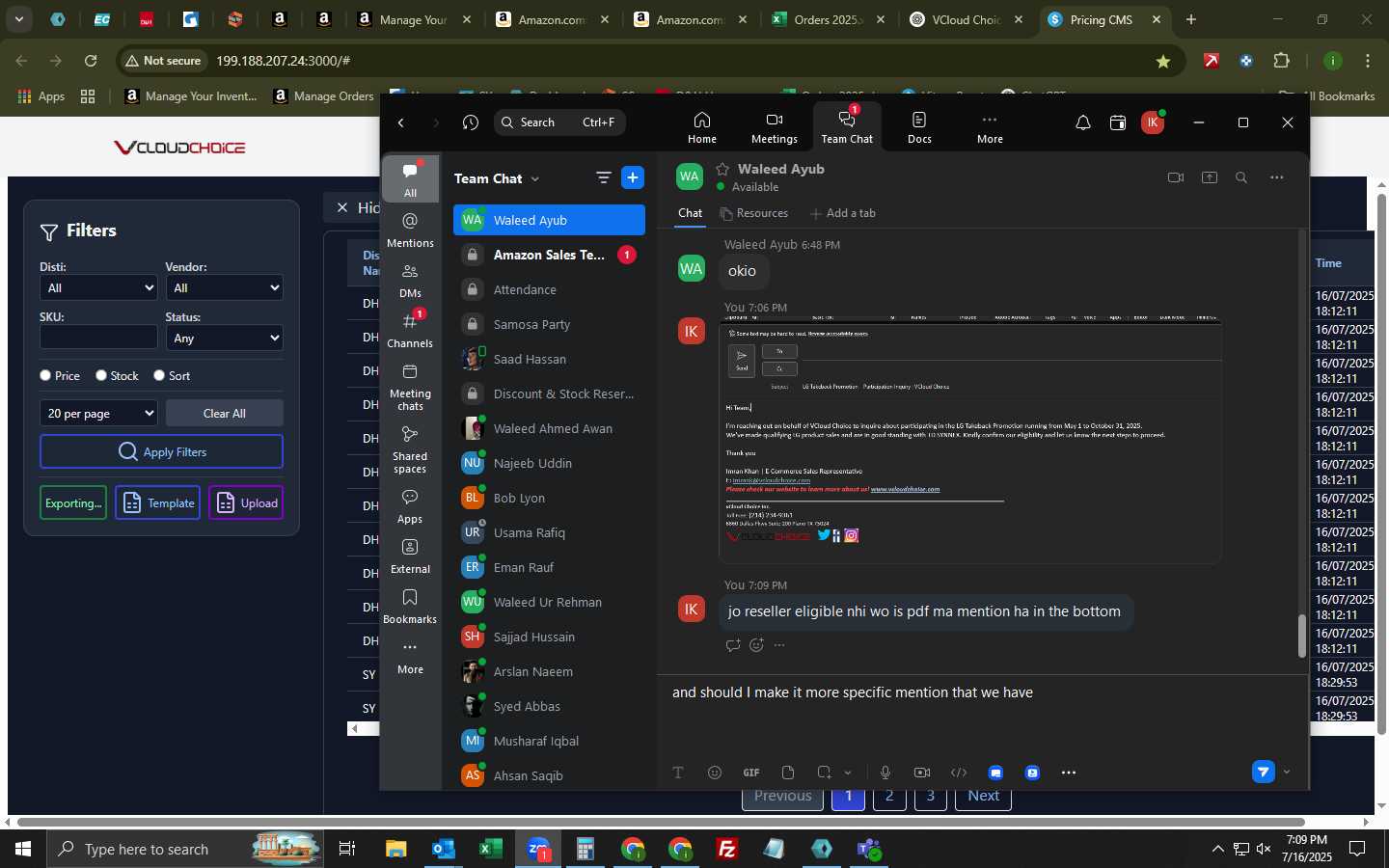Screen dimensions: 1389x868
Task: Click Add a tab in chat
Action: pos(843,213)
